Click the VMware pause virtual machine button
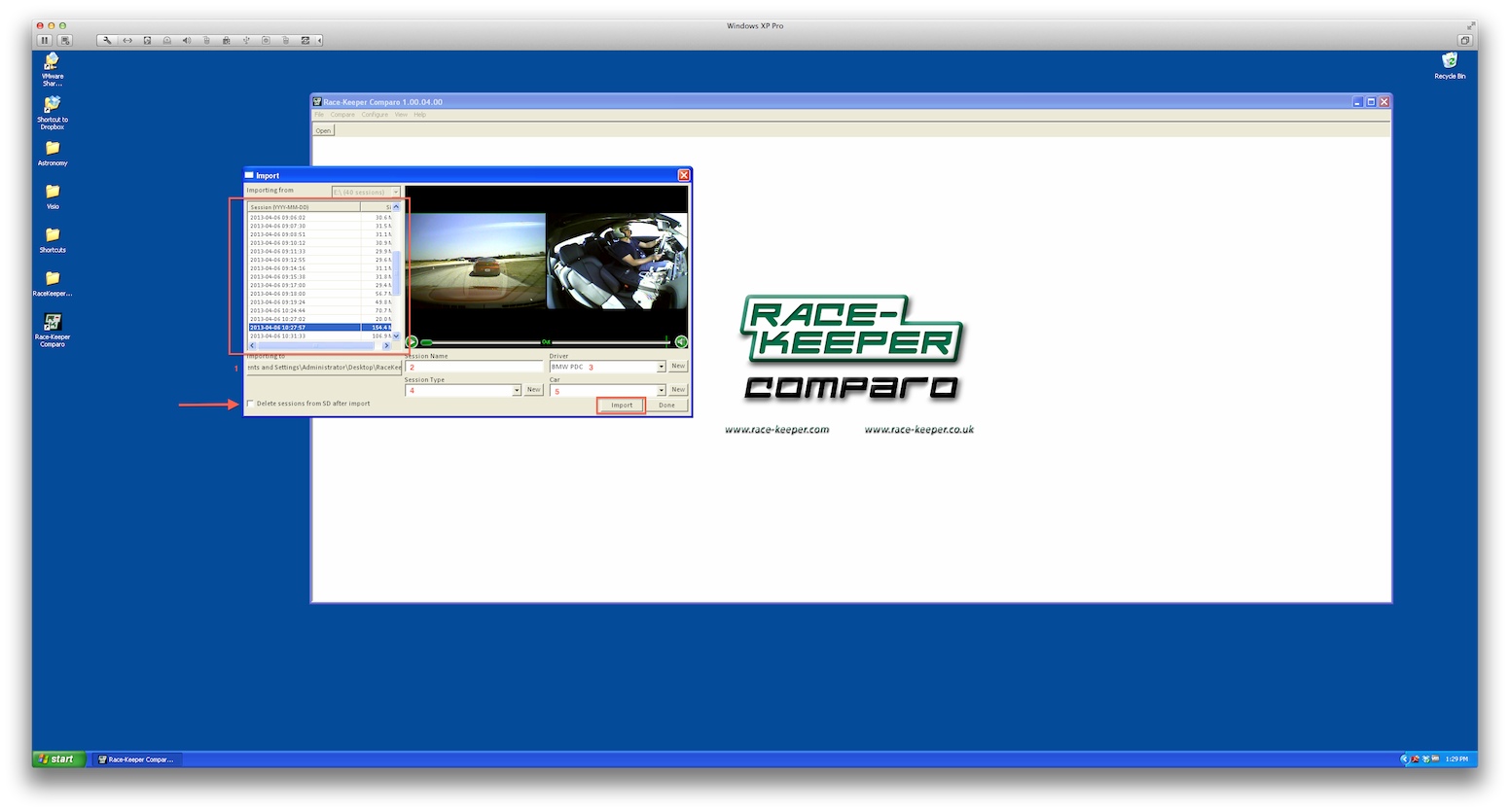The height and width of the screenshot is (812, 1509). point(45,40)
